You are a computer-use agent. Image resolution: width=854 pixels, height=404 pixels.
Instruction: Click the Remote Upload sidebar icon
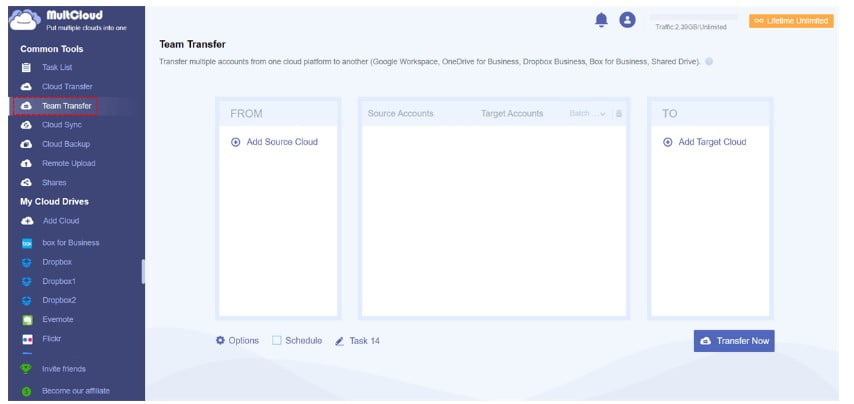pos(26,163)
